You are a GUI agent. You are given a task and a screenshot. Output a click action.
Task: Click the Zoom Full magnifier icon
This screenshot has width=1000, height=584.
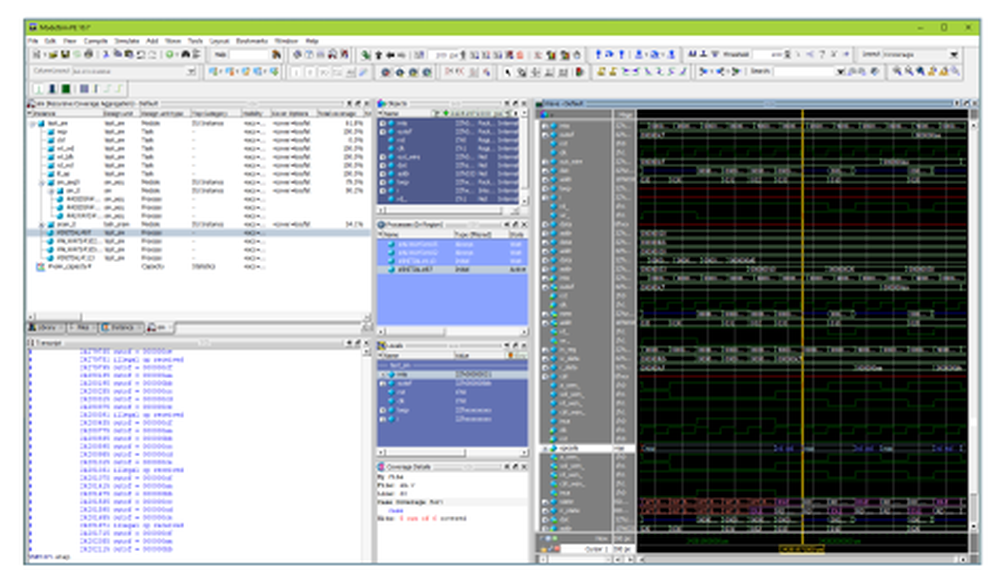tap(920, 71)
